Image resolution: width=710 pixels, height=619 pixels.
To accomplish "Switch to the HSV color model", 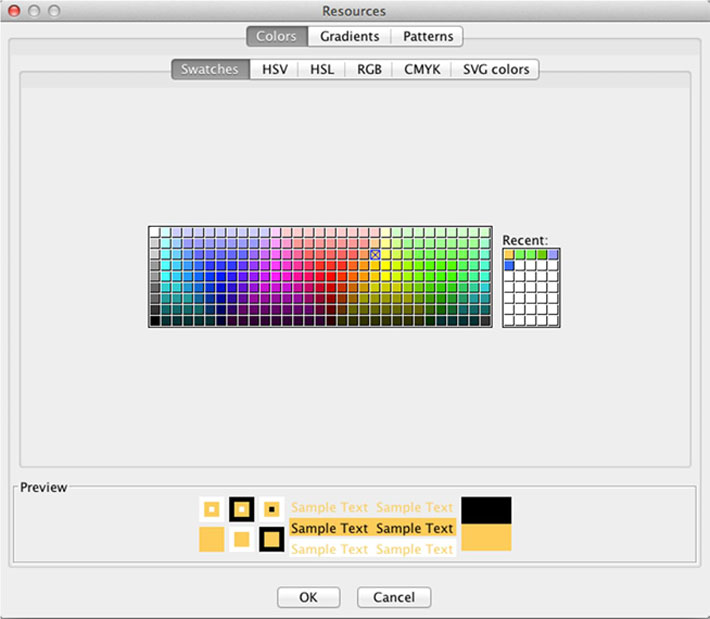I will (274, 69).
